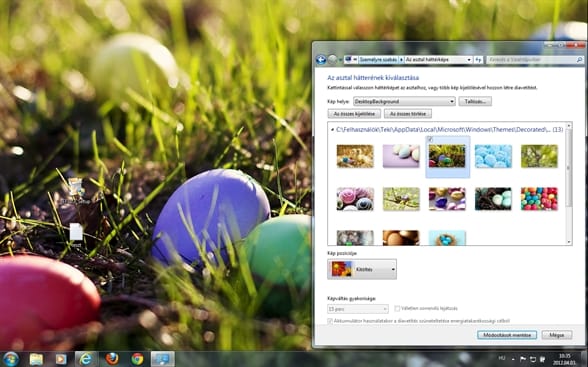Select the green branch wallpaper in first row
This screenshot has width=588, height=367.
click(539, 156)
